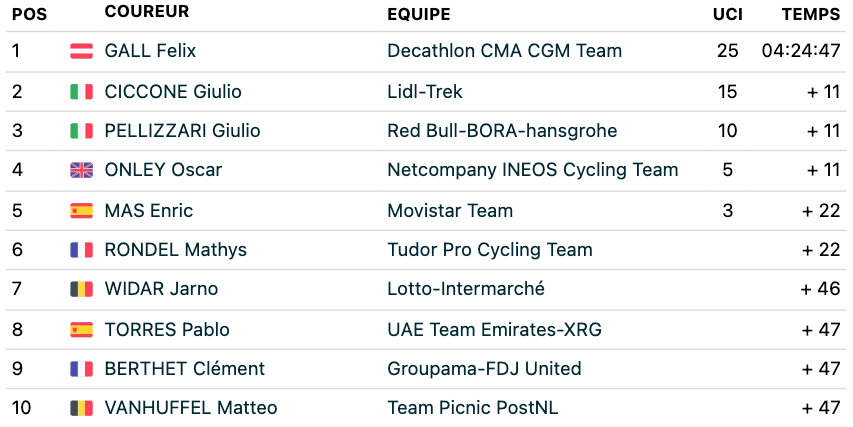Open rider GALL Felix
The width and height of the screenshot is (853, 427).
(x=150, y=51)
